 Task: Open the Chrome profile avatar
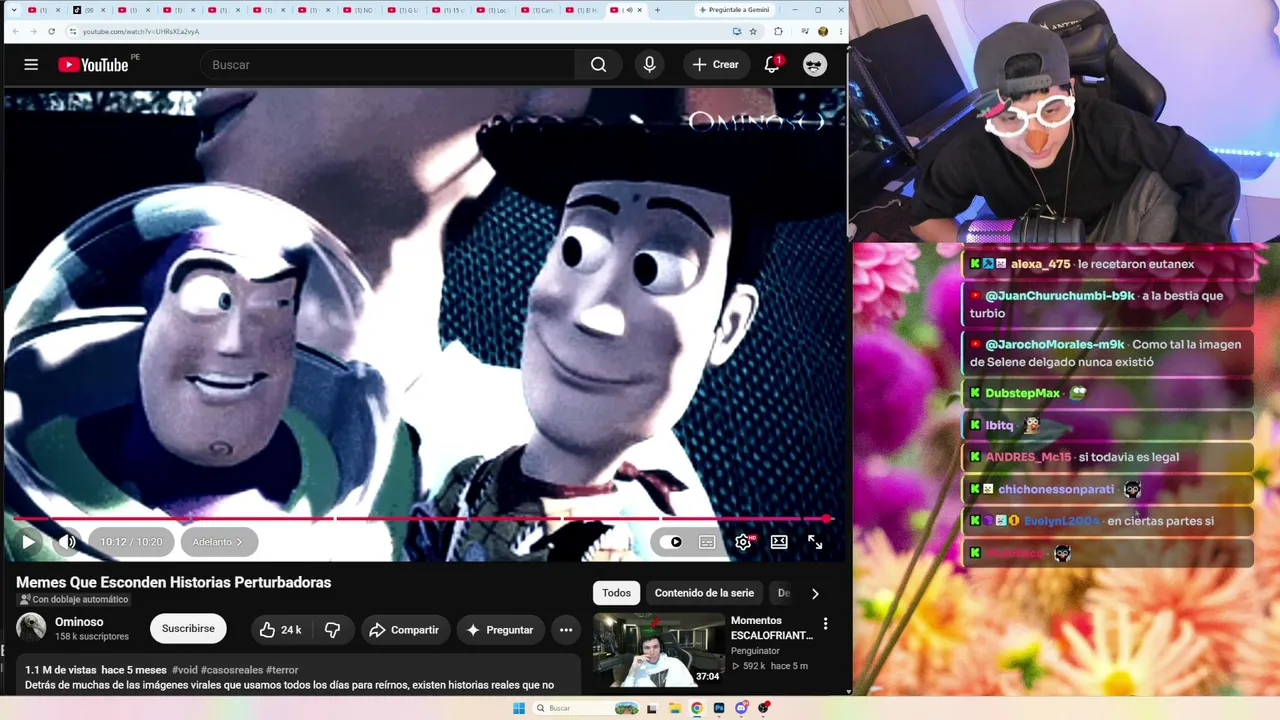[x=823, y=31]
